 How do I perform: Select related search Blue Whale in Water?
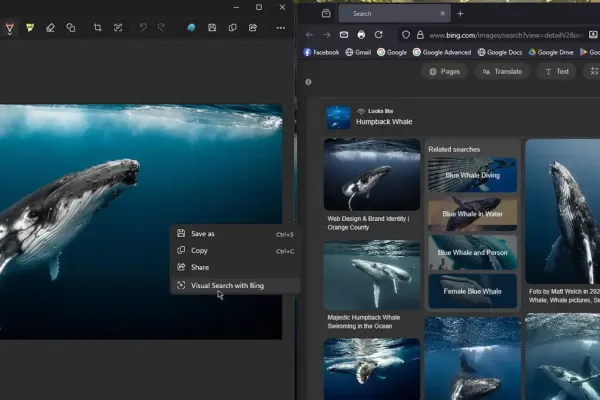click(473, 214)
